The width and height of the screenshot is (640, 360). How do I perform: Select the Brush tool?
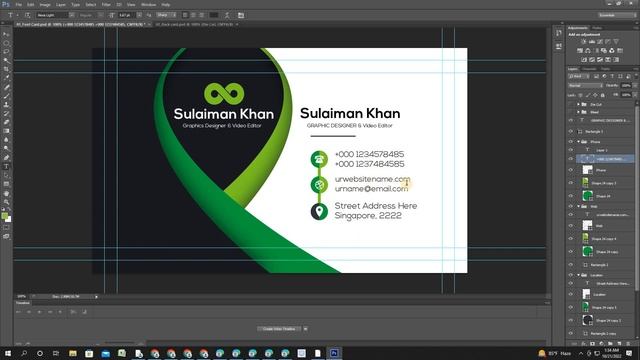pos(6,96)
